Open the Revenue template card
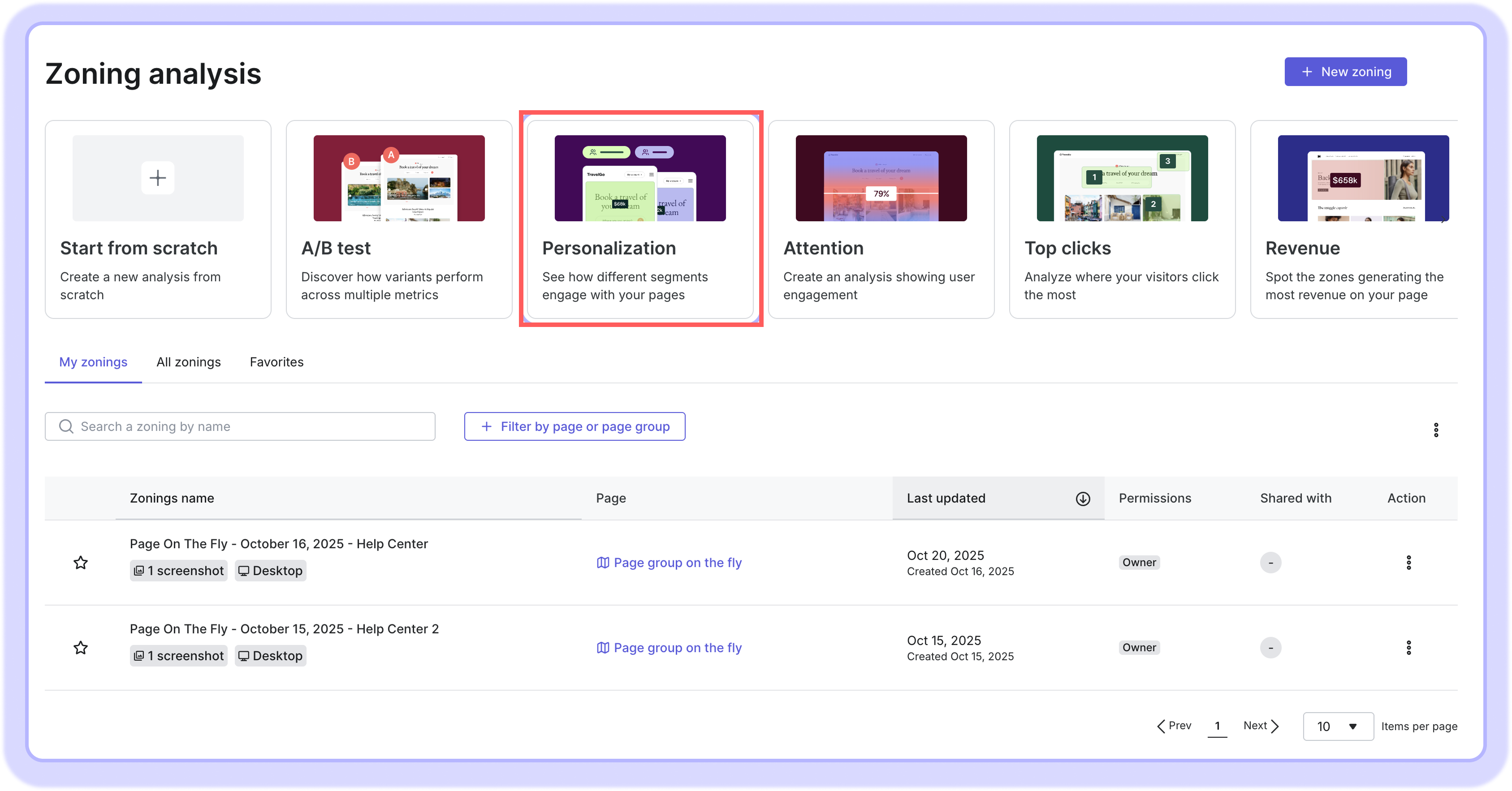 coord(1354,219)
